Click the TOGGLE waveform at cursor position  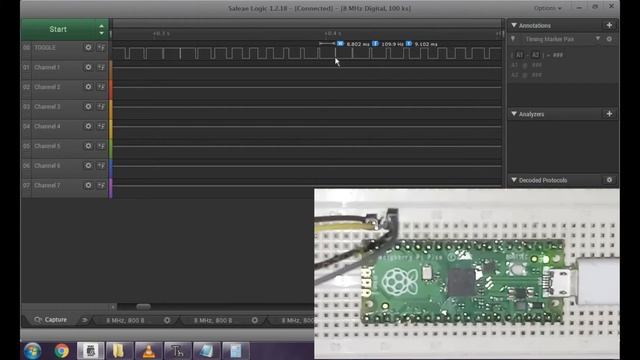pyautogui.click(x=336, y=53)
